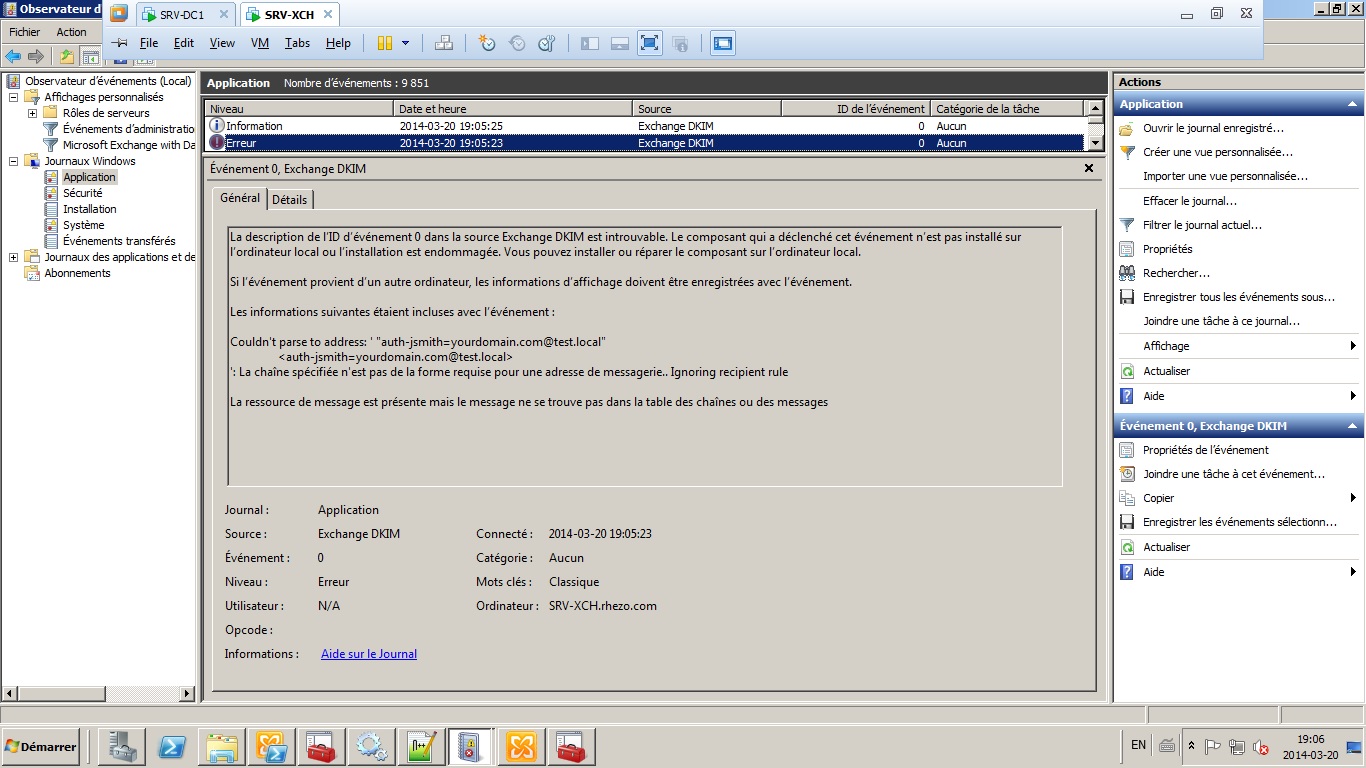The height and width of the screenshot is (768, 1366).
Task: Click Effacer le journal action
Action: (1190, 201)
